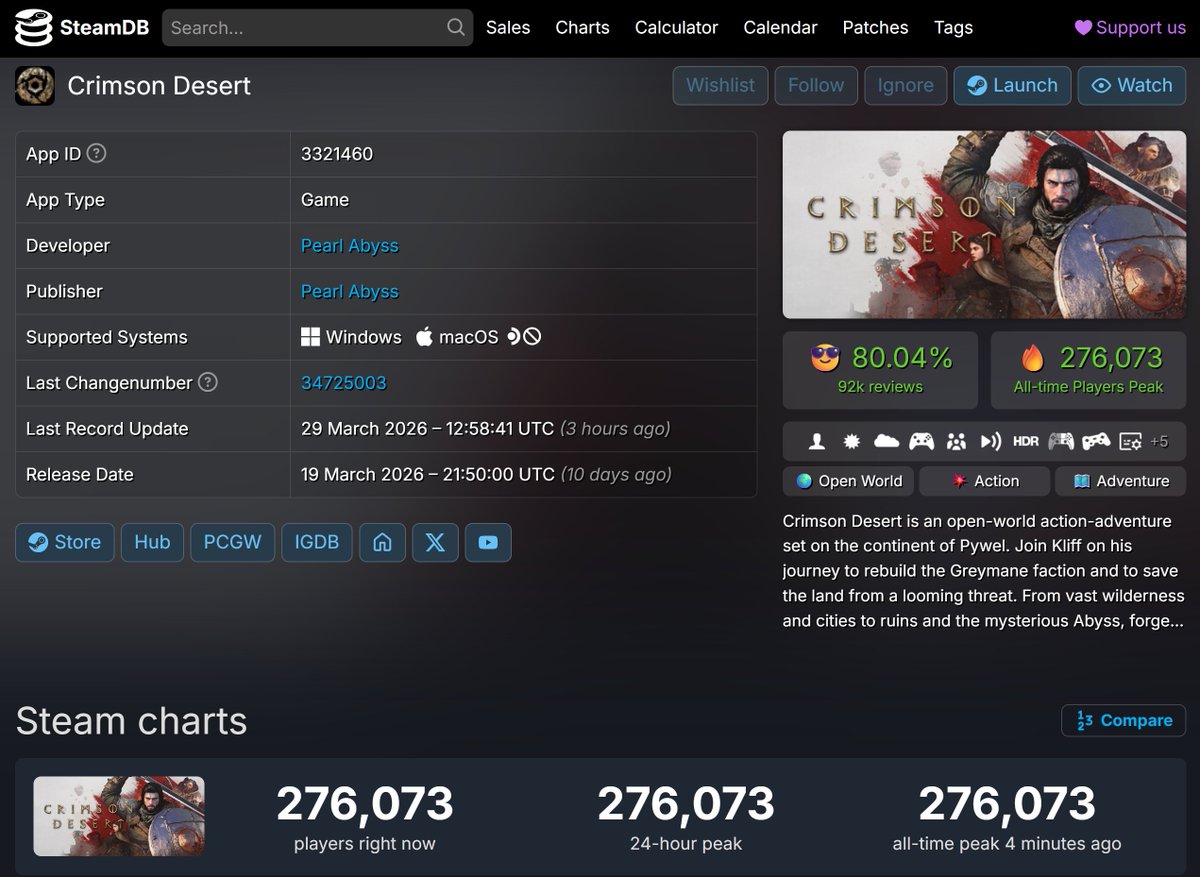Click the Steam charts game thumbnail
The height and width of the screenshot is (877, 1200).
pos(119,816)
